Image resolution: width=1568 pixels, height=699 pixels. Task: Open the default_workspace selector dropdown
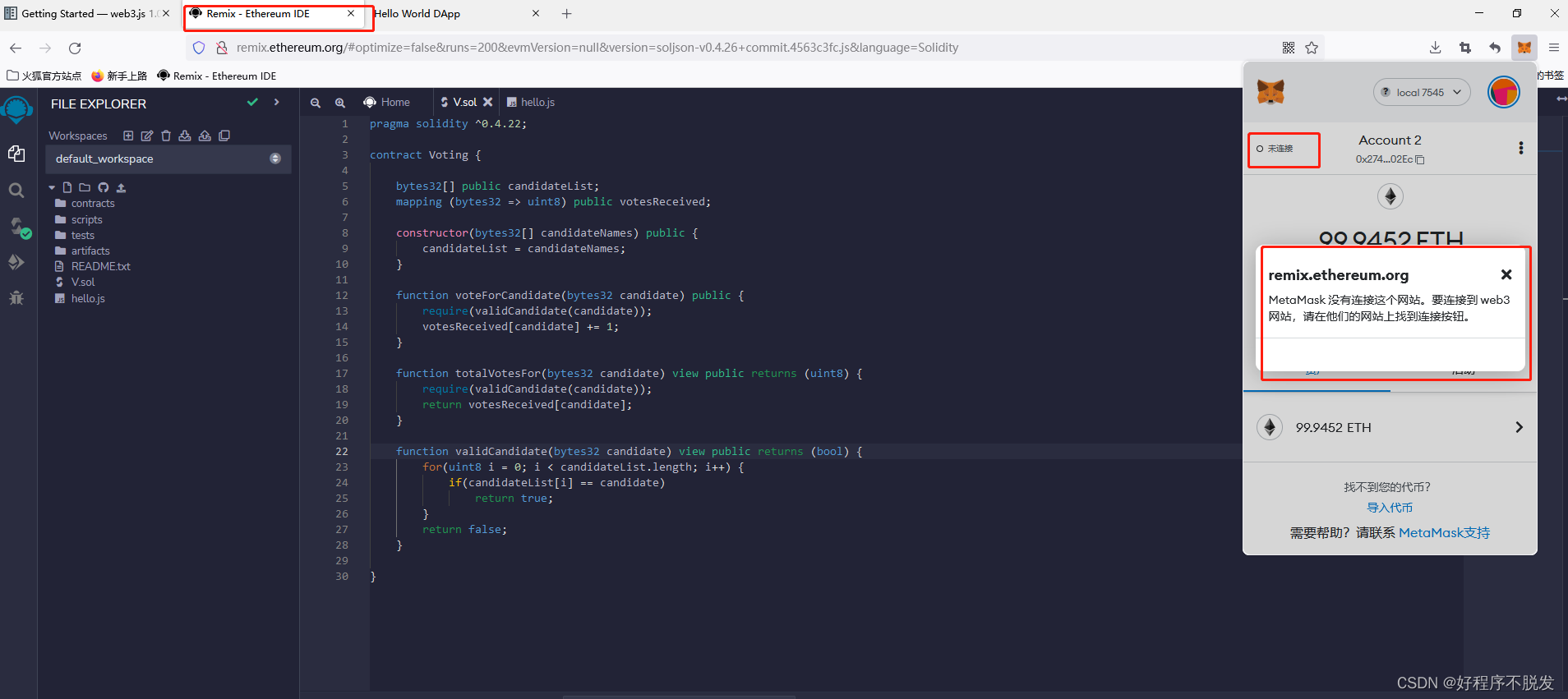click(x=168, y=159)
